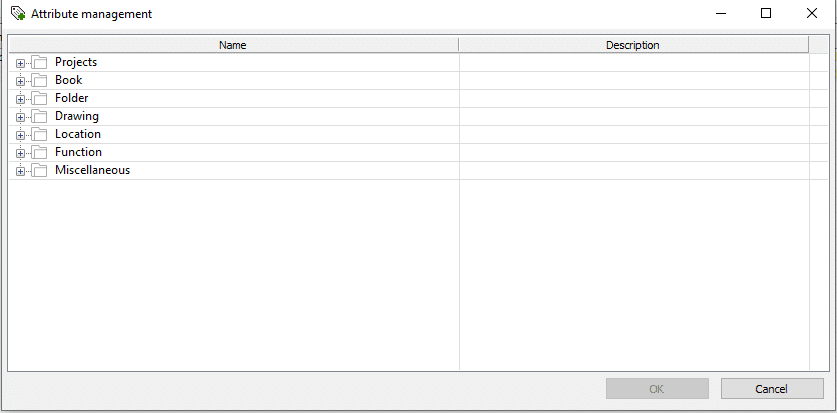
Task: Close the Attribute management window
Action: click(812, 14)
